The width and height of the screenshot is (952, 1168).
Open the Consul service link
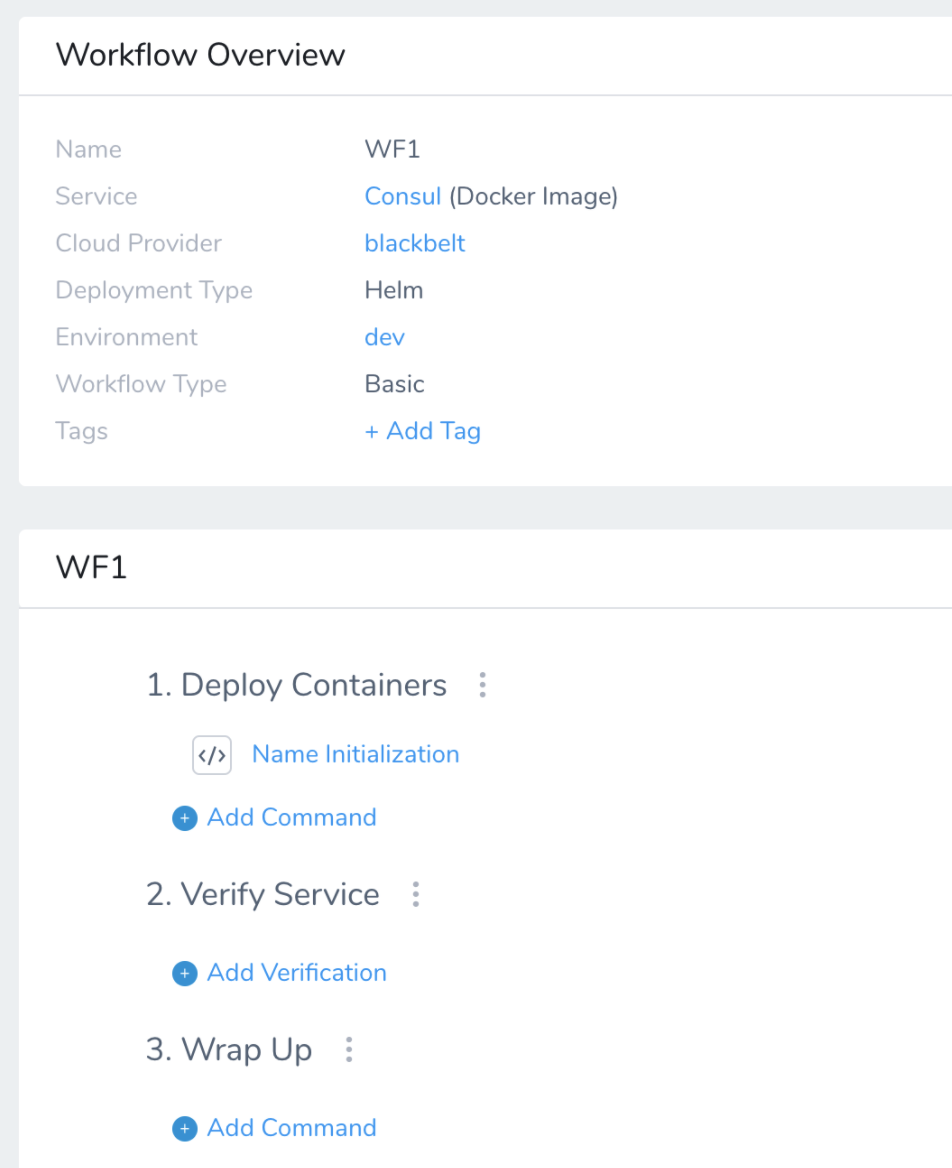point(403,197)
